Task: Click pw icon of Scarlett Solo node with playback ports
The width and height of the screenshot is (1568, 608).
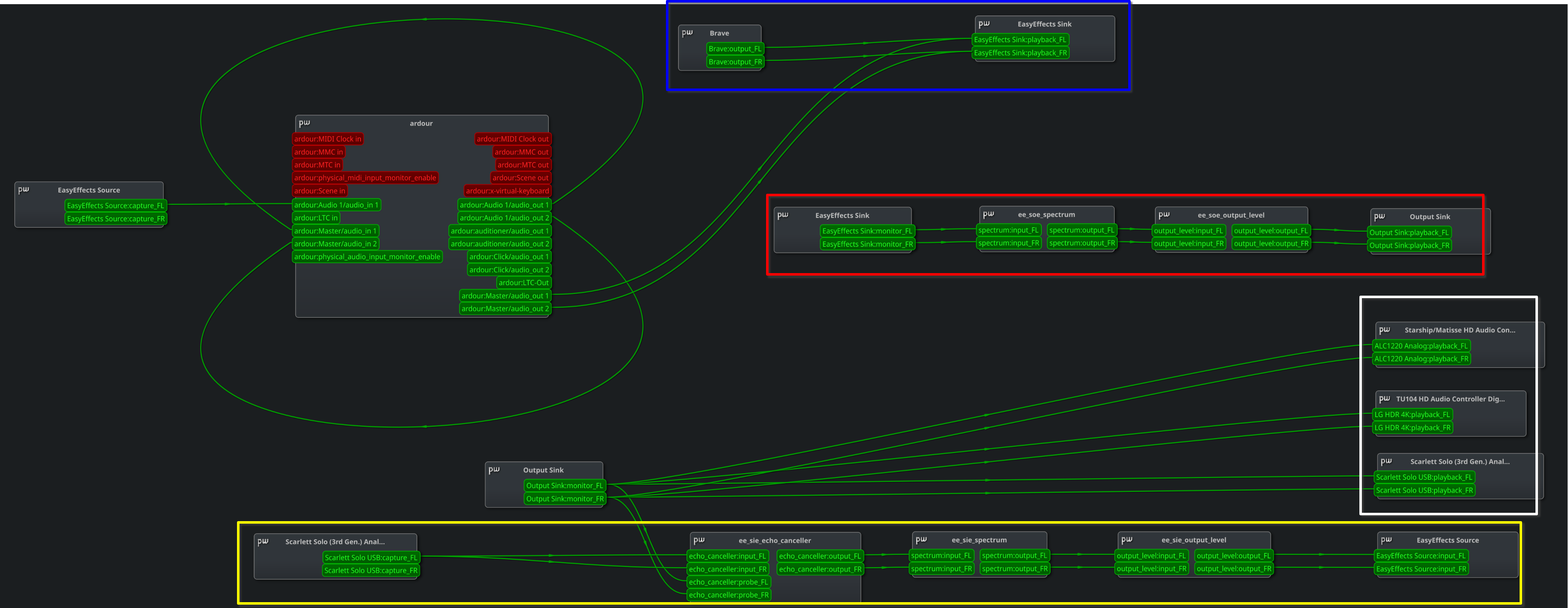Action: [x=1386, y=462]
